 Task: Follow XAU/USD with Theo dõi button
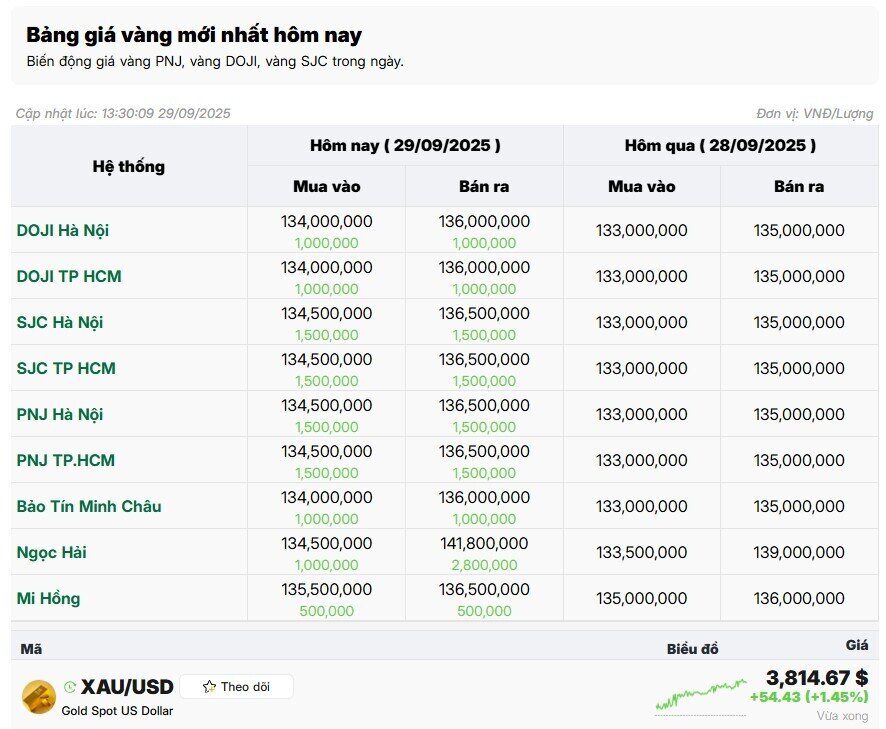click(x=236, y=687)
